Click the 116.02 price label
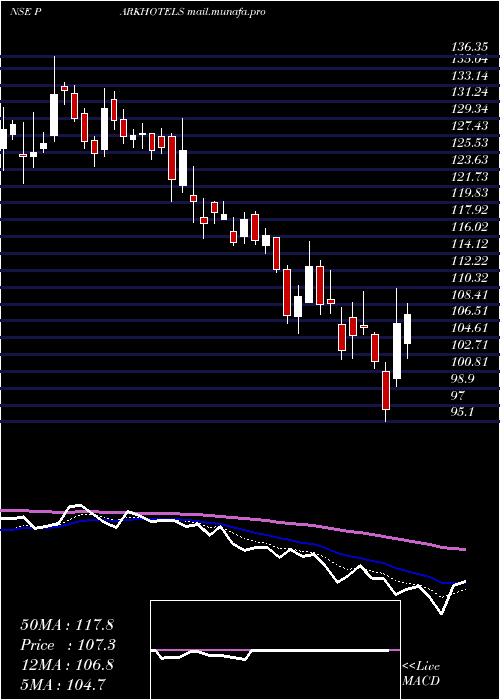The height and width of the screenshot is (700, 500). pos(470,227)
